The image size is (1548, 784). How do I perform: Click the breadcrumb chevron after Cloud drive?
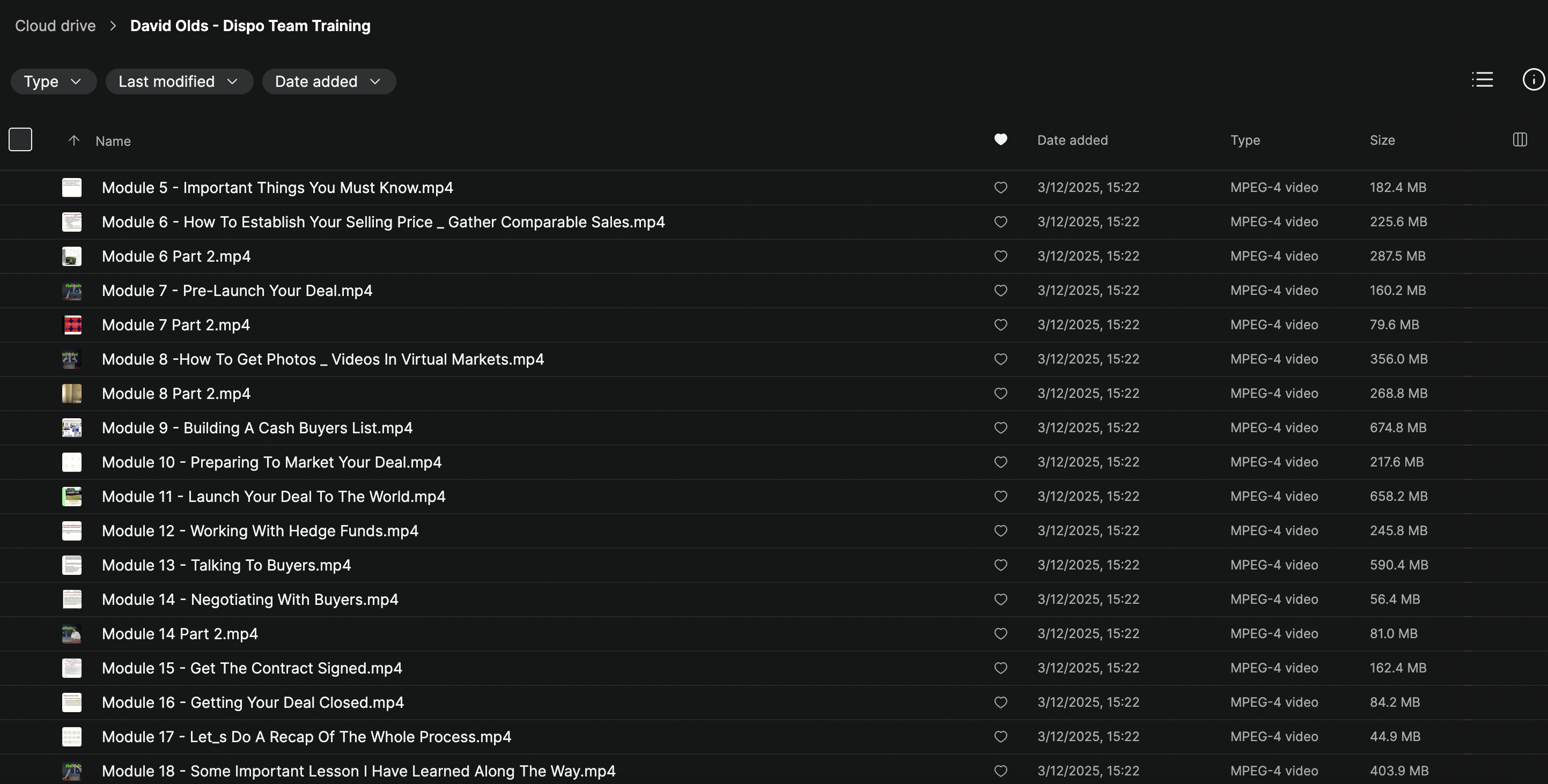[113, 26]
